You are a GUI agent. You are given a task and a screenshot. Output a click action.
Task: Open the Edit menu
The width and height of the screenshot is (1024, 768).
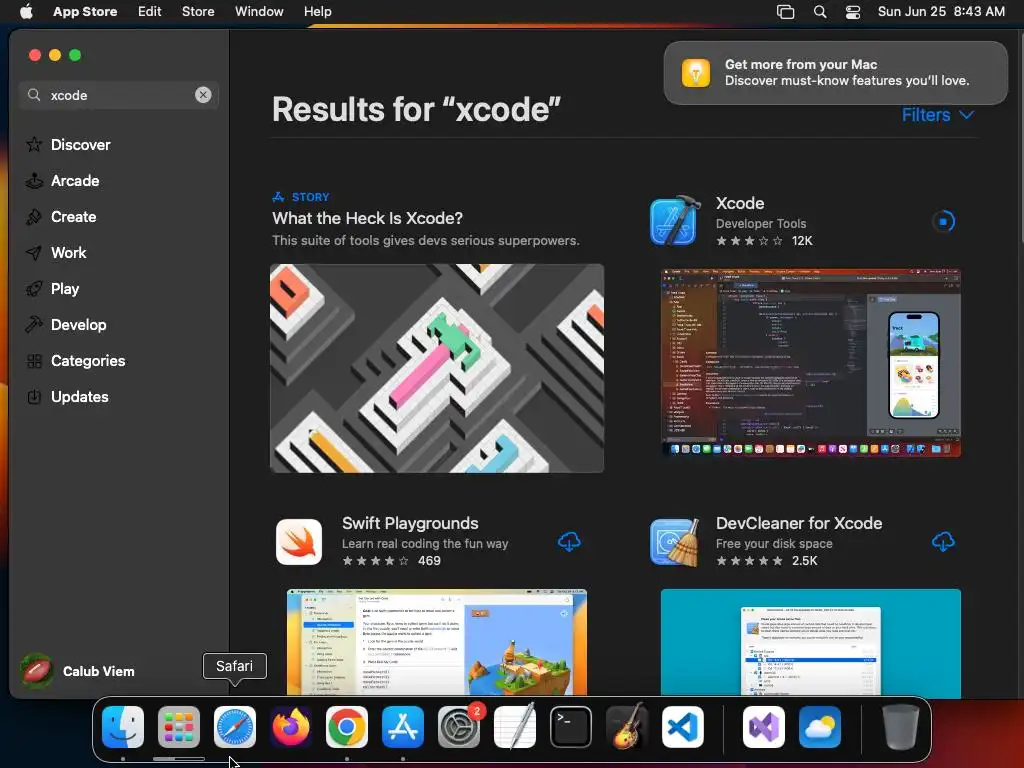(x=150, y=11)
